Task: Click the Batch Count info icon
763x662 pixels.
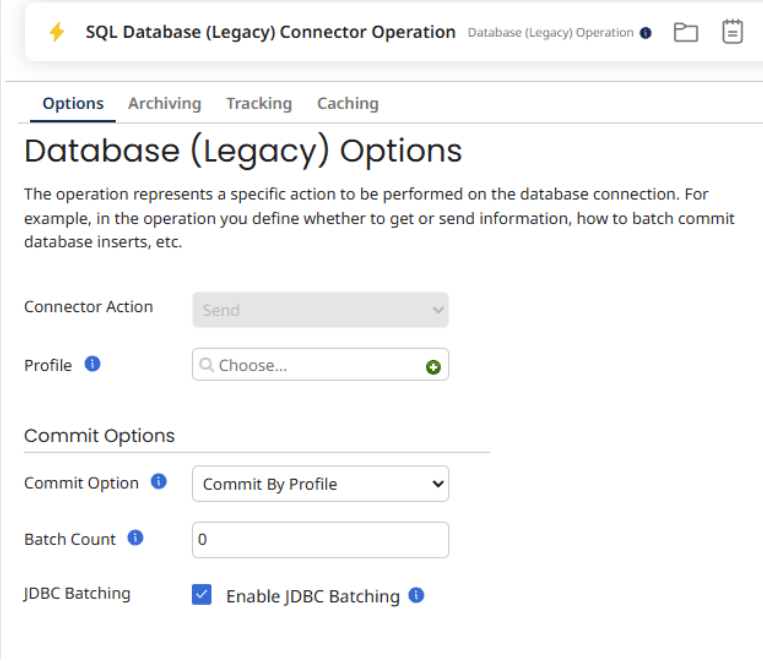Action: [135, 538]
